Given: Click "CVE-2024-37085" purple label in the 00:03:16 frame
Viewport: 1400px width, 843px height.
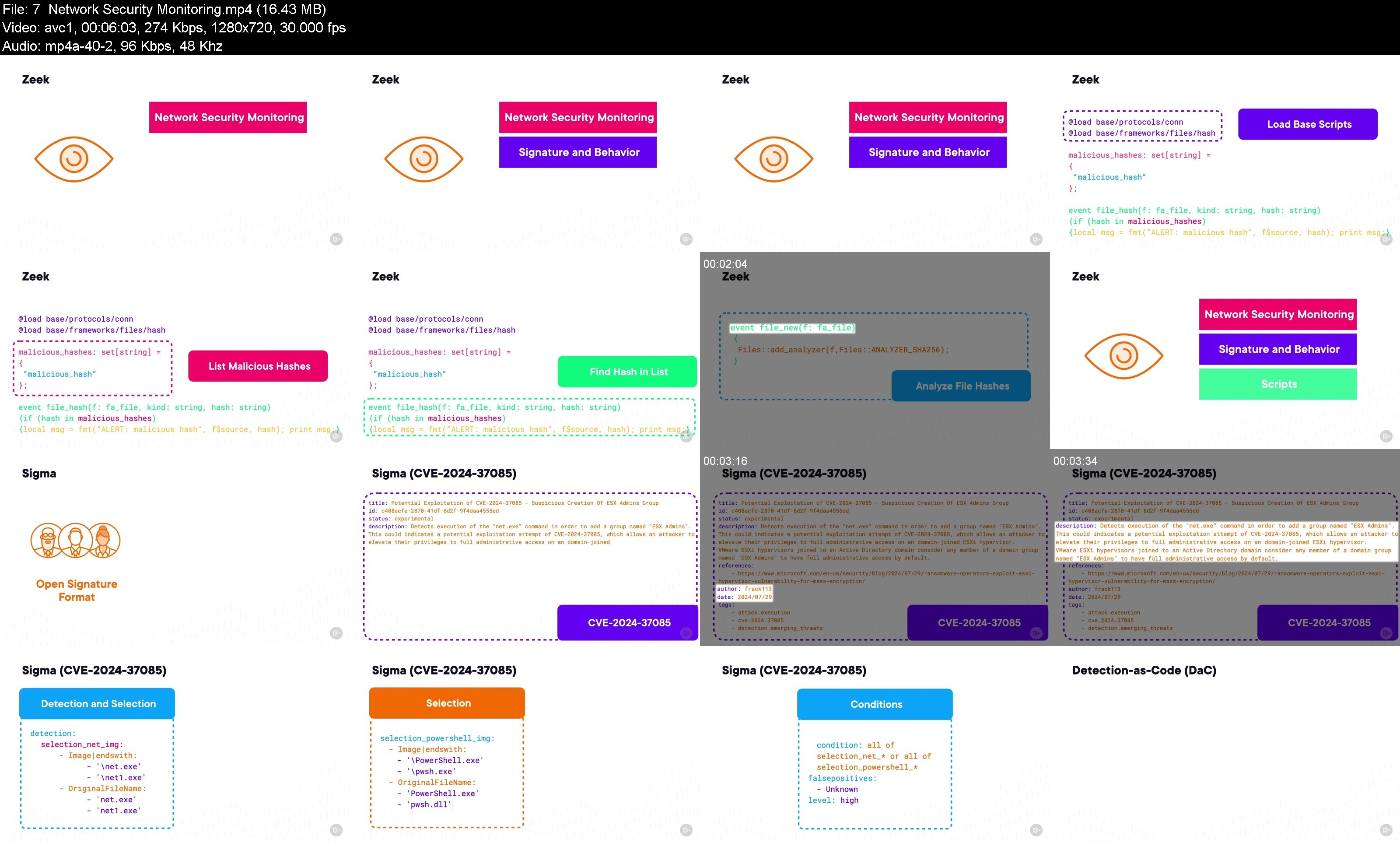Looking at the screenshot, I should point(978,622).
